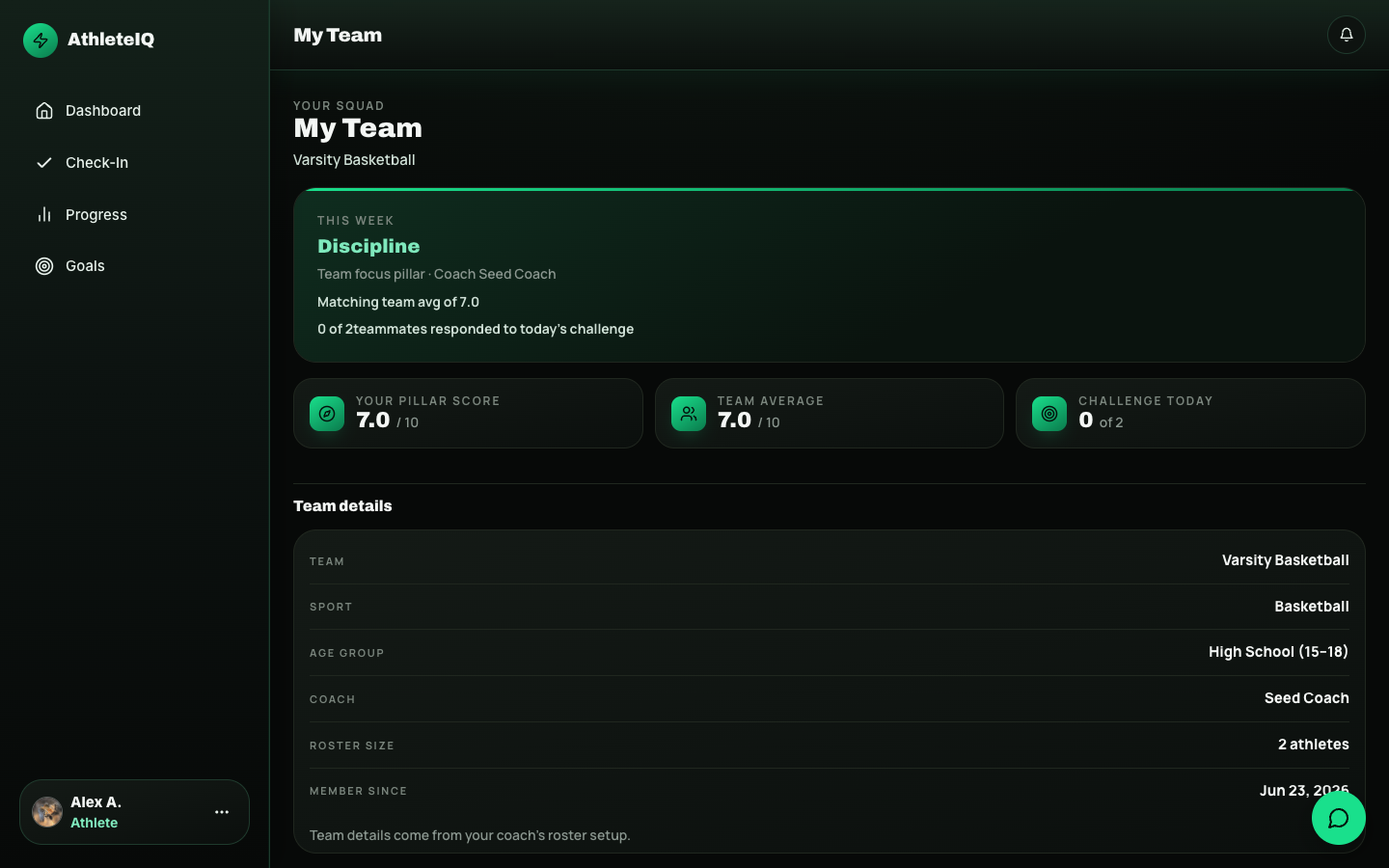This screenshot has width=1389, height=868.
Task: Click the Team details section heading
Action: [342, 506]
